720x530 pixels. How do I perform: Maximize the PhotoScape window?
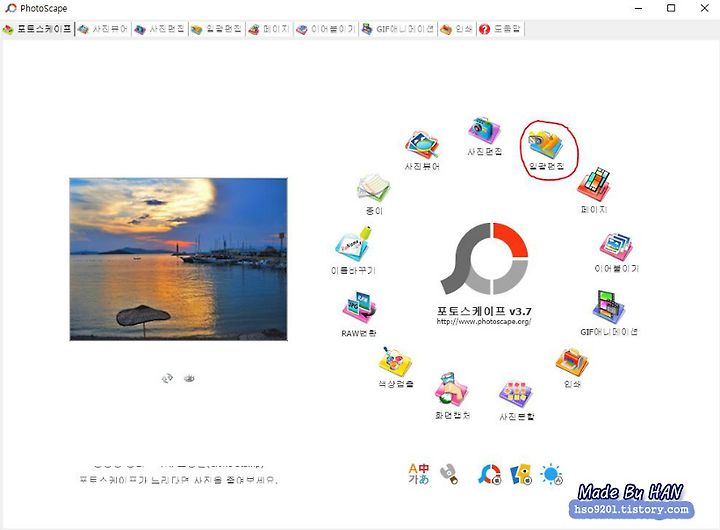671,8
